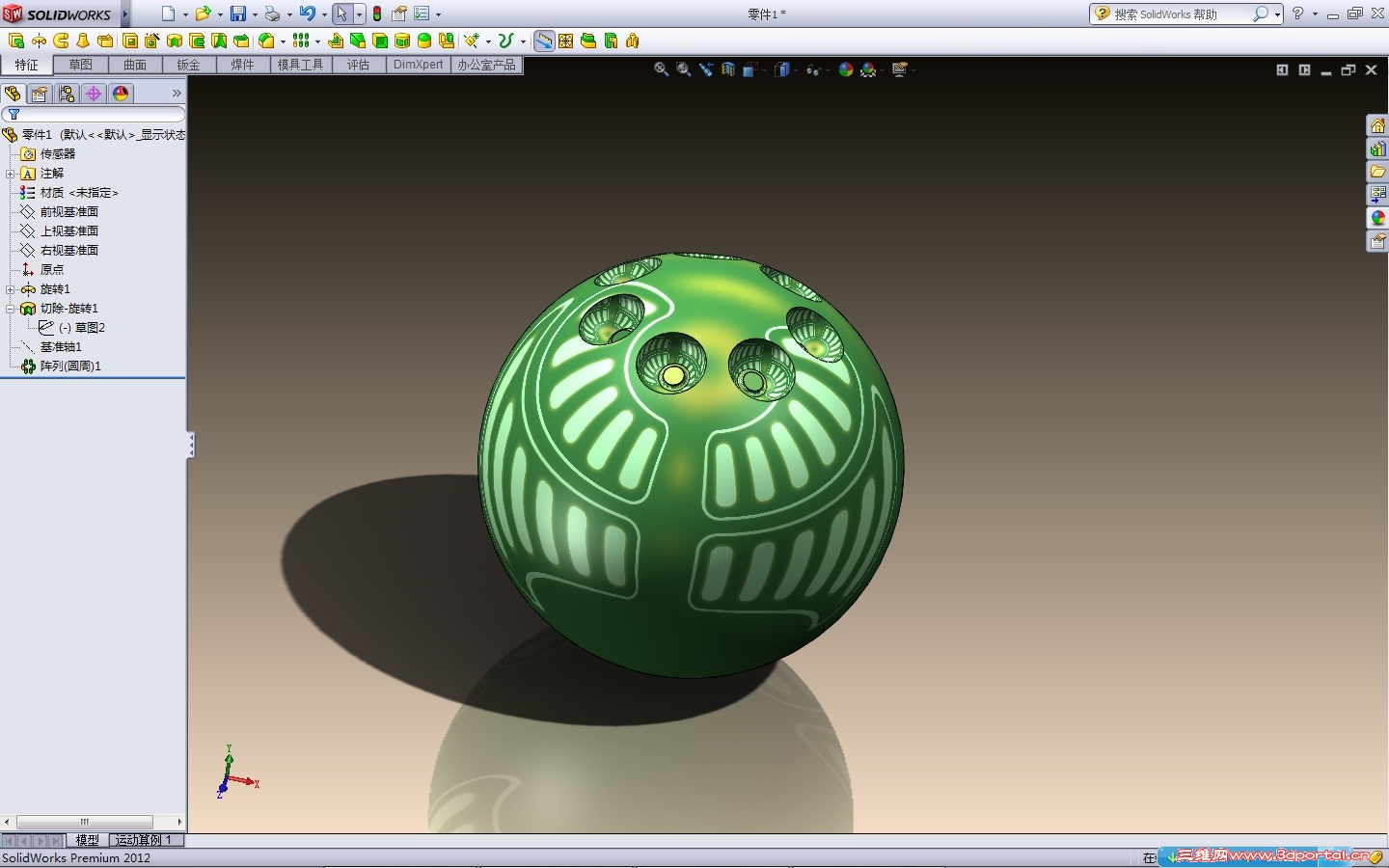This screenshot has height=868, width=1389.
Task: Click the Open file folder icon
Action: coord(203,14)
